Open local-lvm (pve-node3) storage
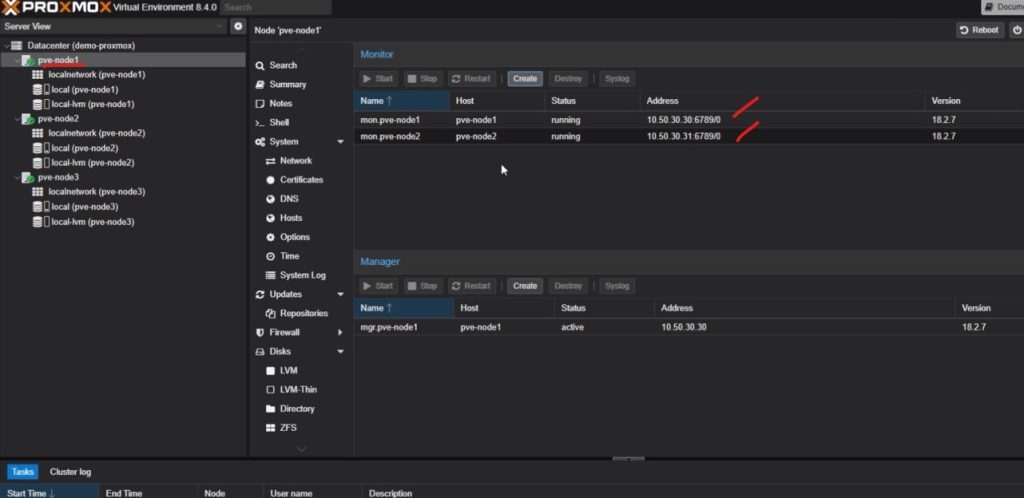Screen dimensions: 1024x498 (93, 222)
